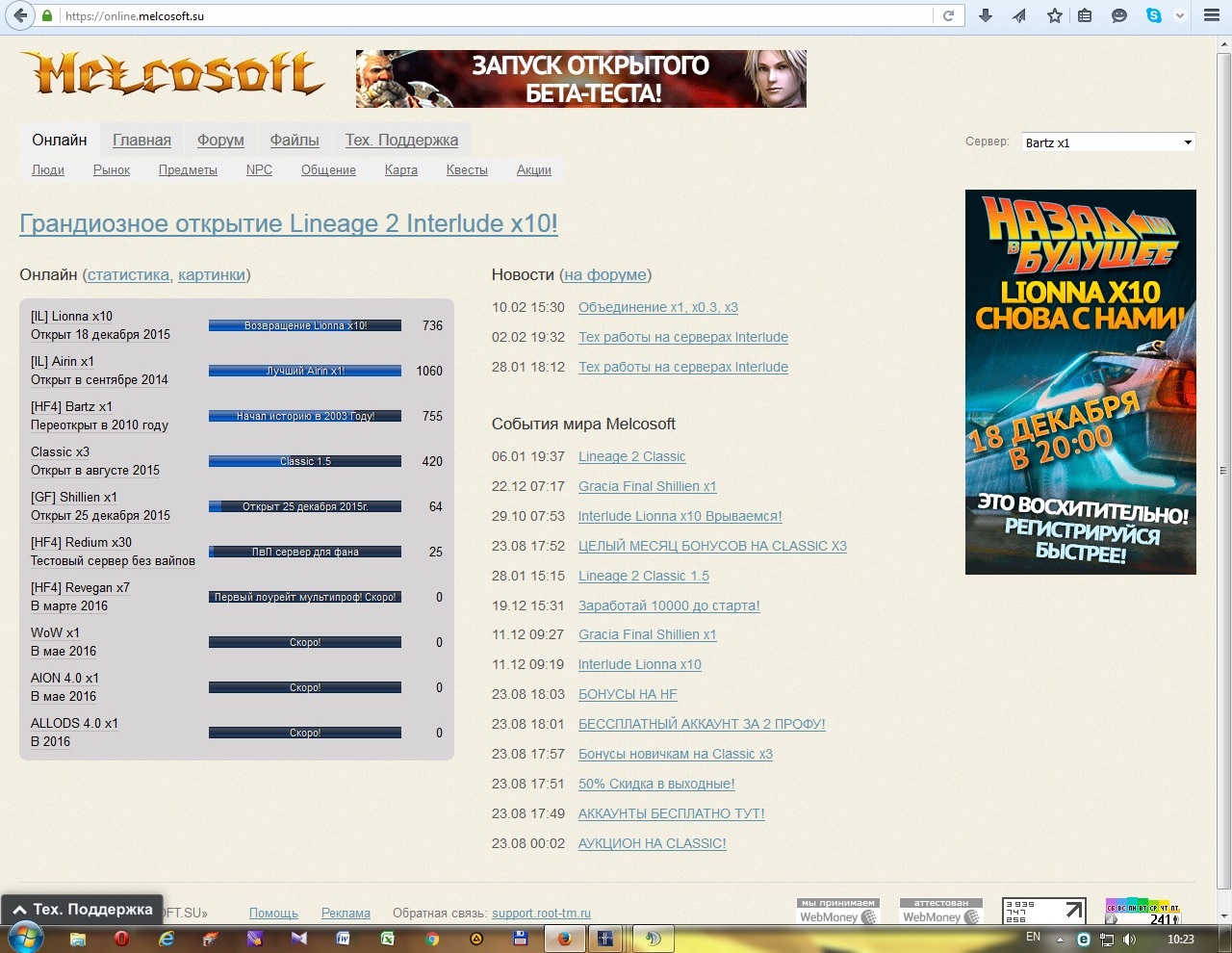
Task: Click the Melcosoft logo
Action: pos(173,73)
